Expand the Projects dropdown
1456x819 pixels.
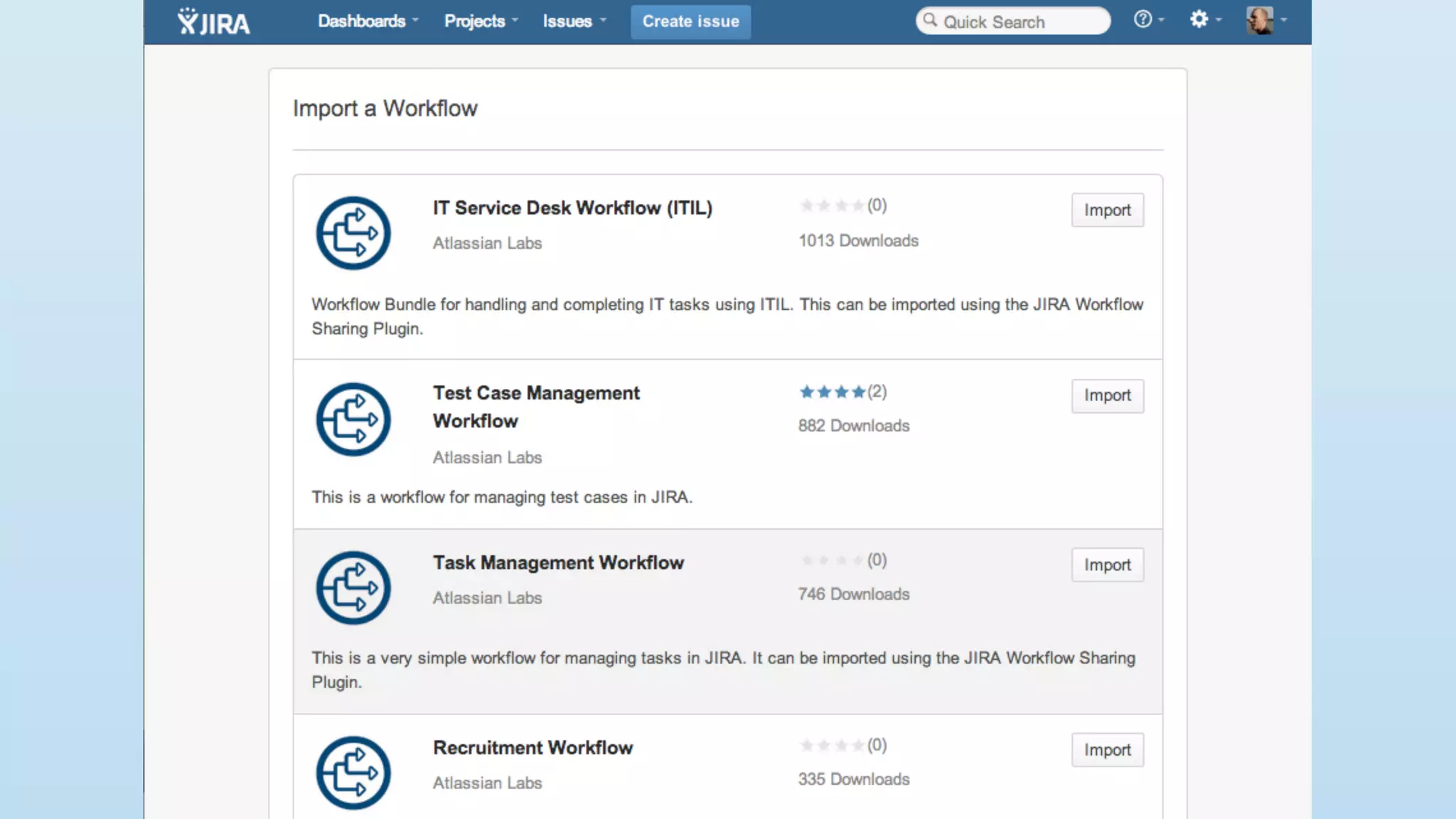[x=481, y=21]
